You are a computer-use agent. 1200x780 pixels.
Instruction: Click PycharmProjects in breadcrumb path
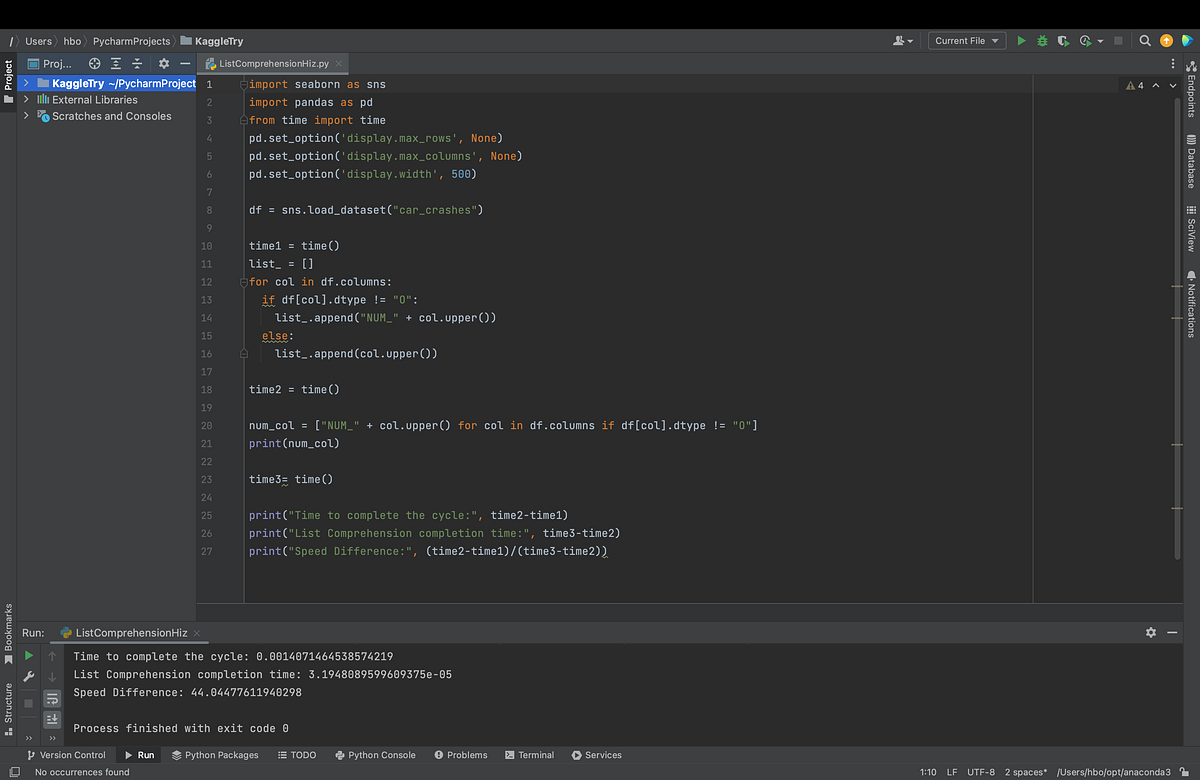[x=133, y=41]
